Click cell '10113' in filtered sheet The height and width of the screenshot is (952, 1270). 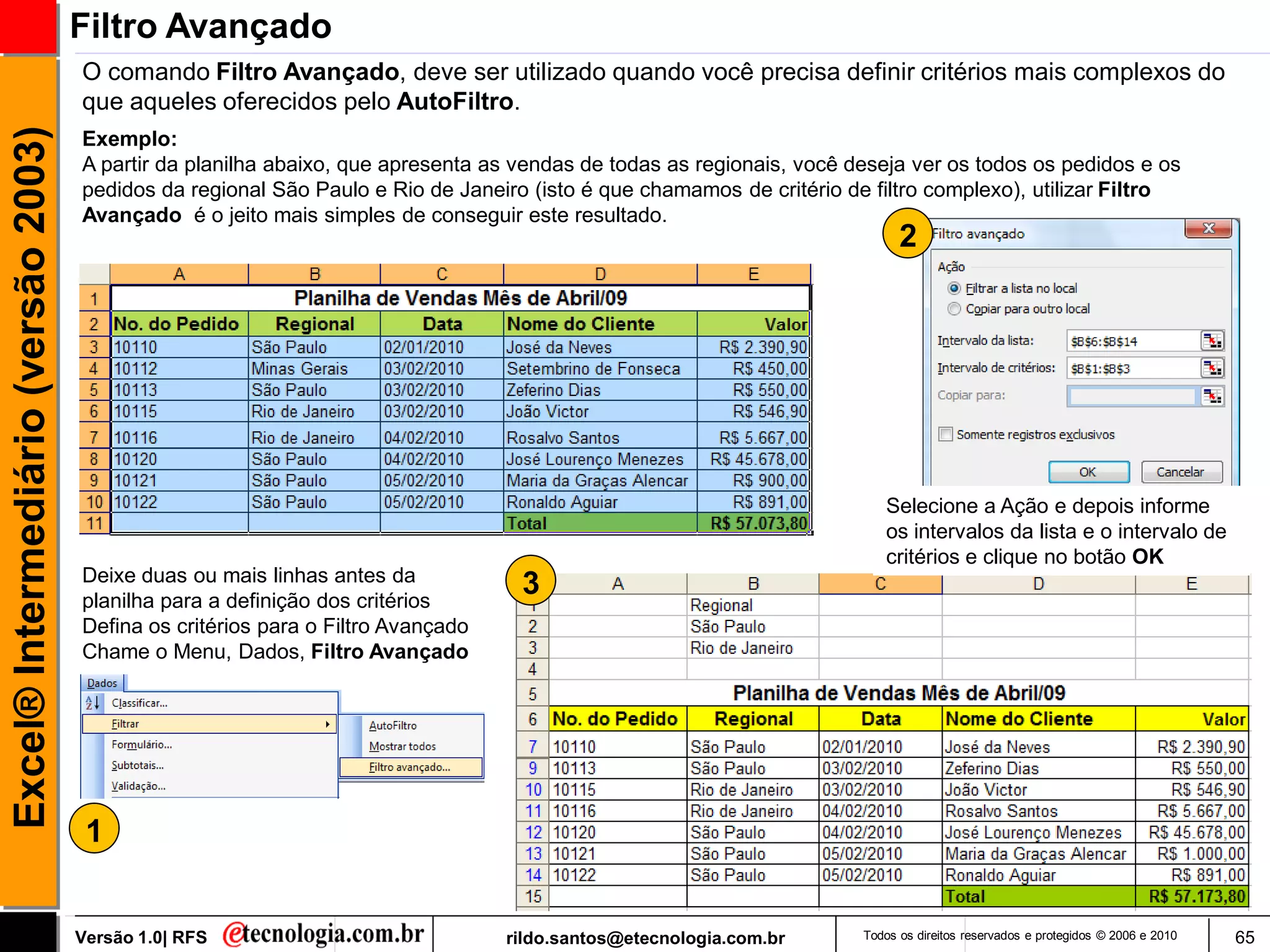[618, 768]
